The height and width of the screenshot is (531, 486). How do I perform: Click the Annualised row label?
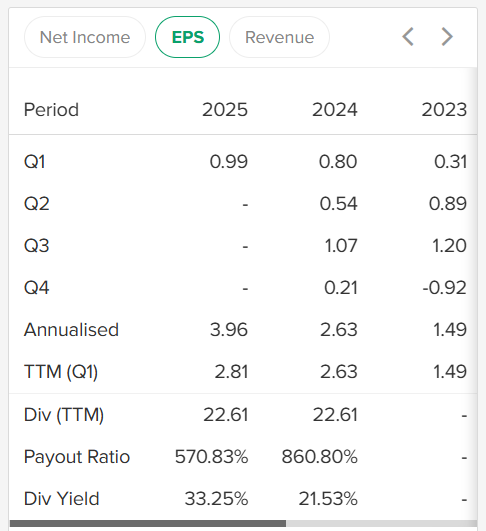[71, 330]
